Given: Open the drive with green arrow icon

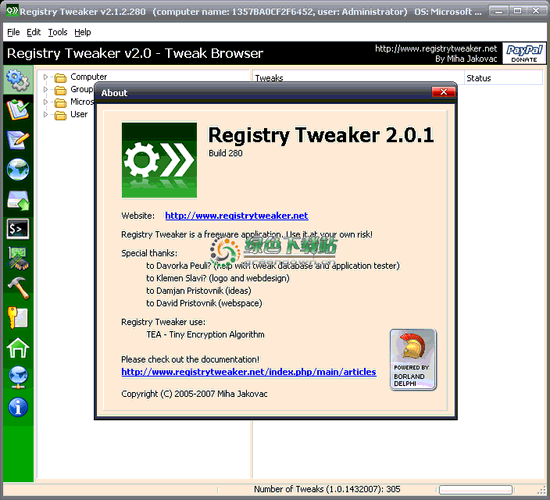Looking at the screenshot, I should coord(18,200).
